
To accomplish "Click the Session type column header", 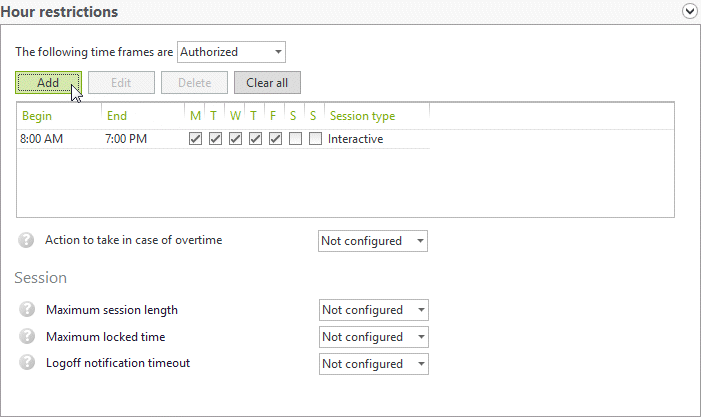I will point(362,116).
